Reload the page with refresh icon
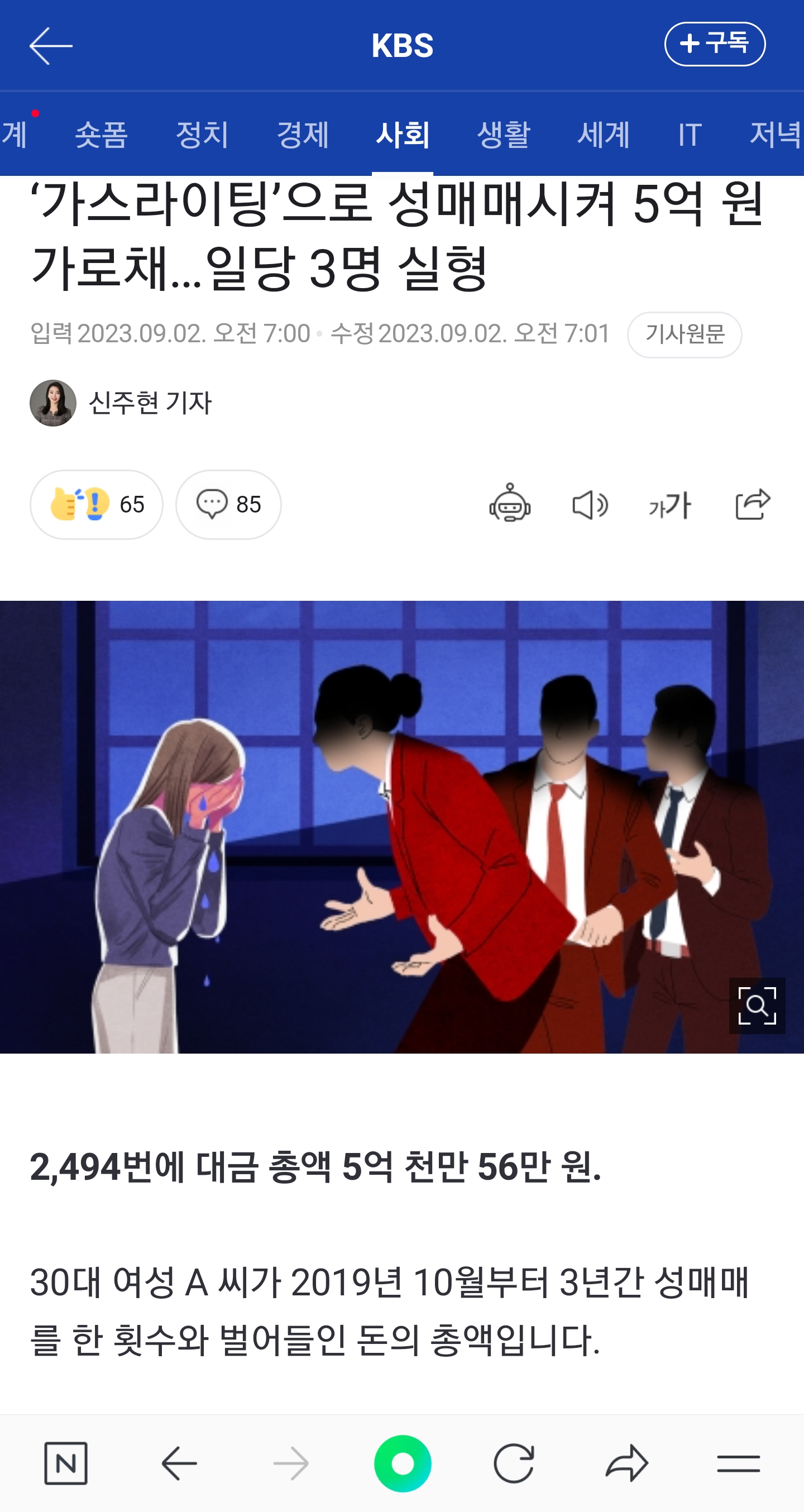 coord(514,1463)
